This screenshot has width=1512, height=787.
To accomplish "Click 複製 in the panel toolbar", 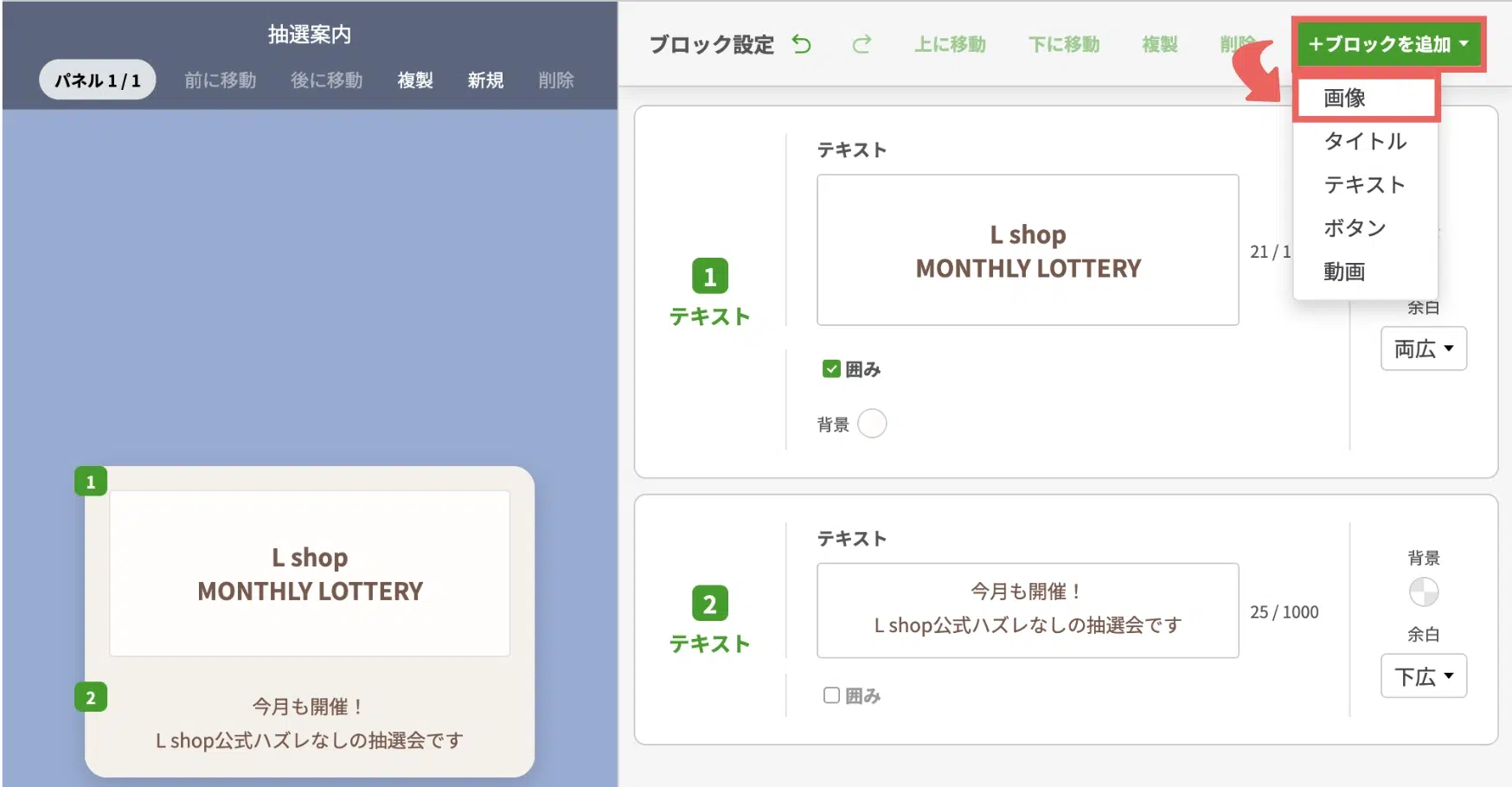I will click(x=415, y=80).
